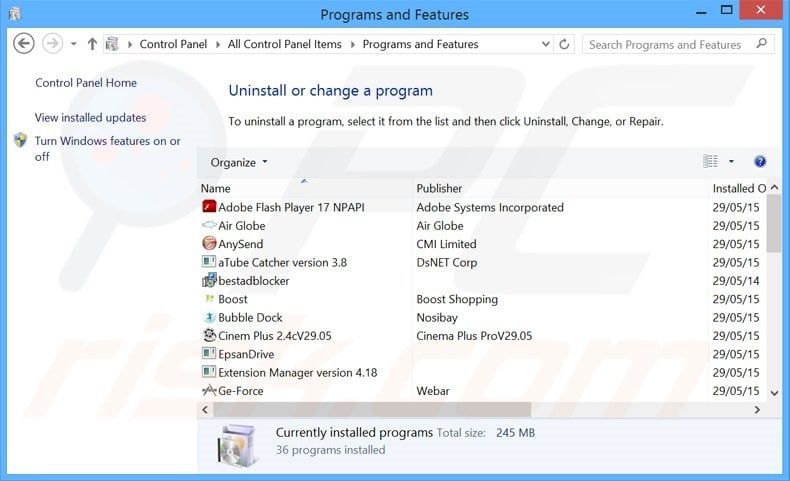Change view with the view layout icon
Viewport: 790px width, 481px height.
(710, 161)
